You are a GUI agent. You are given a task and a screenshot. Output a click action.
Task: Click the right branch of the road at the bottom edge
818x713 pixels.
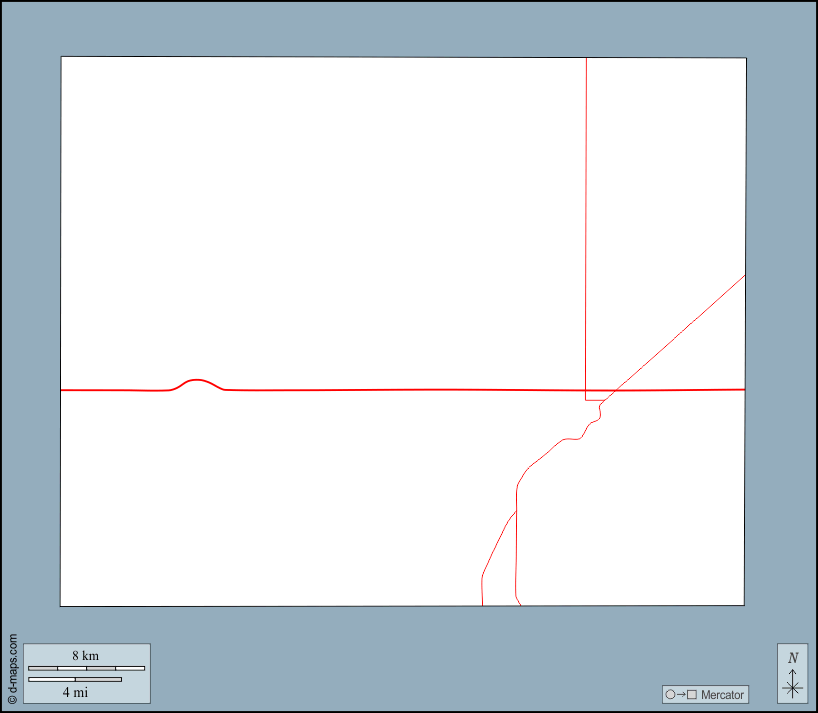518,599
